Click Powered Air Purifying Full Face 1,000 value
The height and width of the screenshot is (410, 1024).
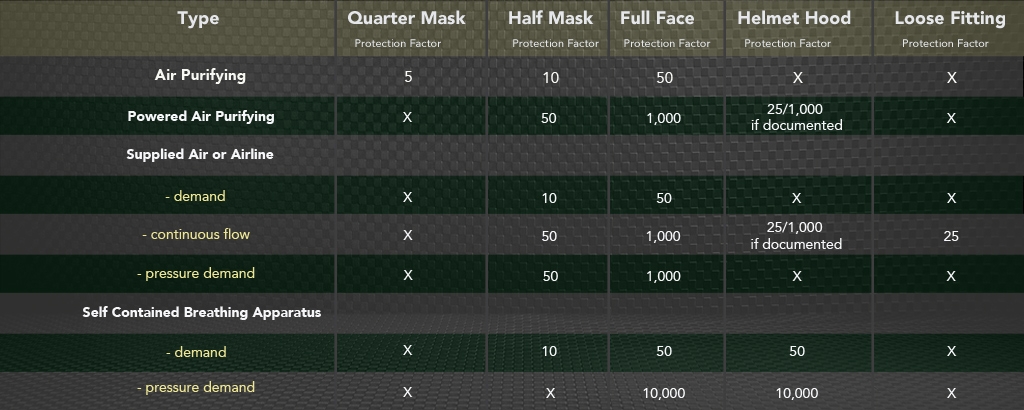tap(663, 118)
